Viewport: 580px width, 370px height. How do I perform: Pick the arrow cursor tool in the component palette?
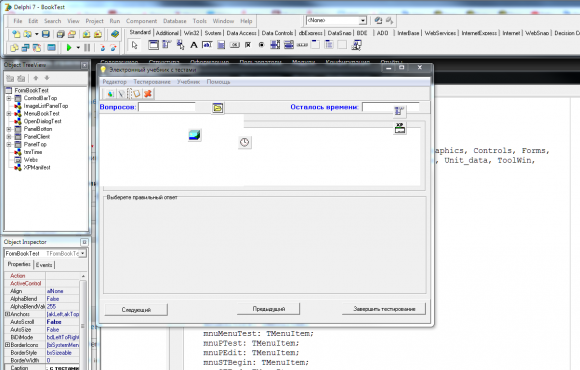pyautogui.click(x=135, y=45)
